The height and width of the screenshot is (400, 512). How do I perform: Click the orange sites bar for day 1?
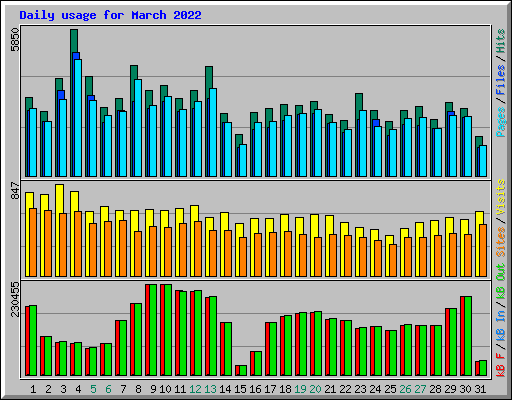[x=33, y=243]
